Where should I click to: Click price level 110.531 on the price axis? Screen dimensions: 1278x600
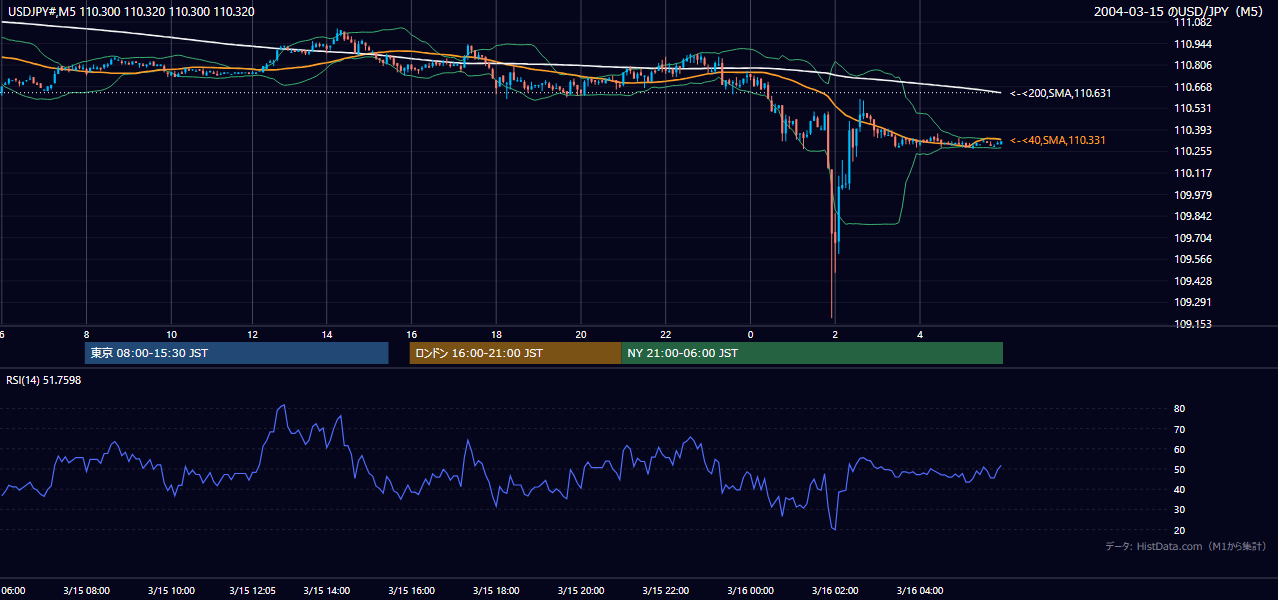point(1194,108)
